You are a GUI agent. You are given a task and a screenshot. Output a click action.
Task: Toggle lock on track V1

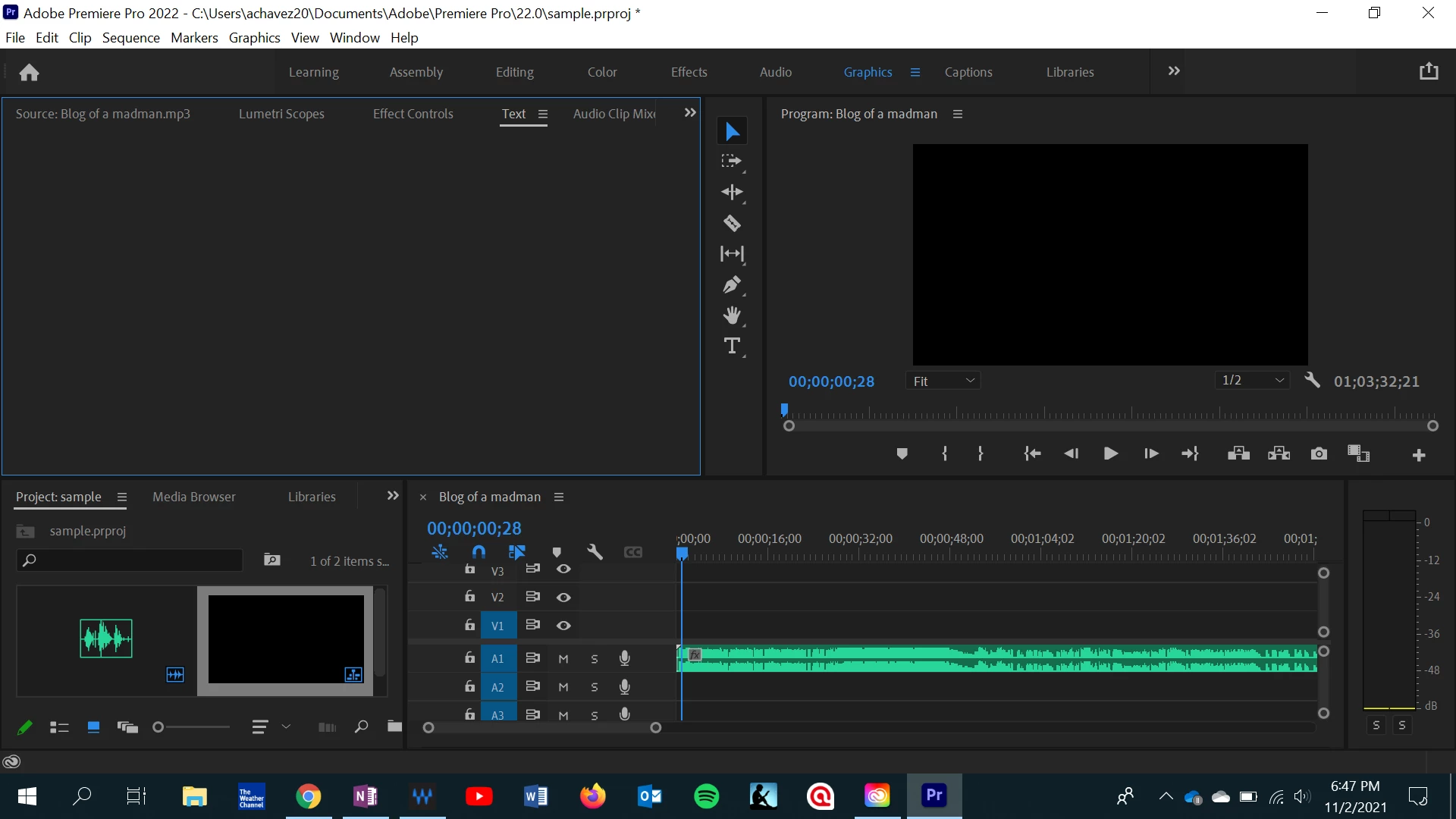470,626
